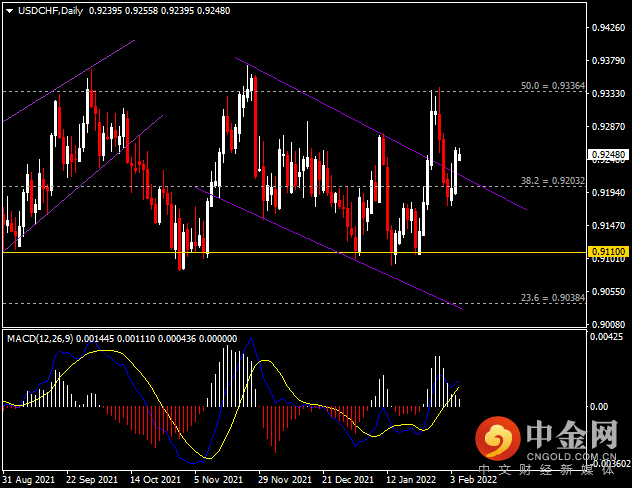Click the 29 Nov 2021 date label
Viewport: 632px width, 488px height.
[285, 480]
